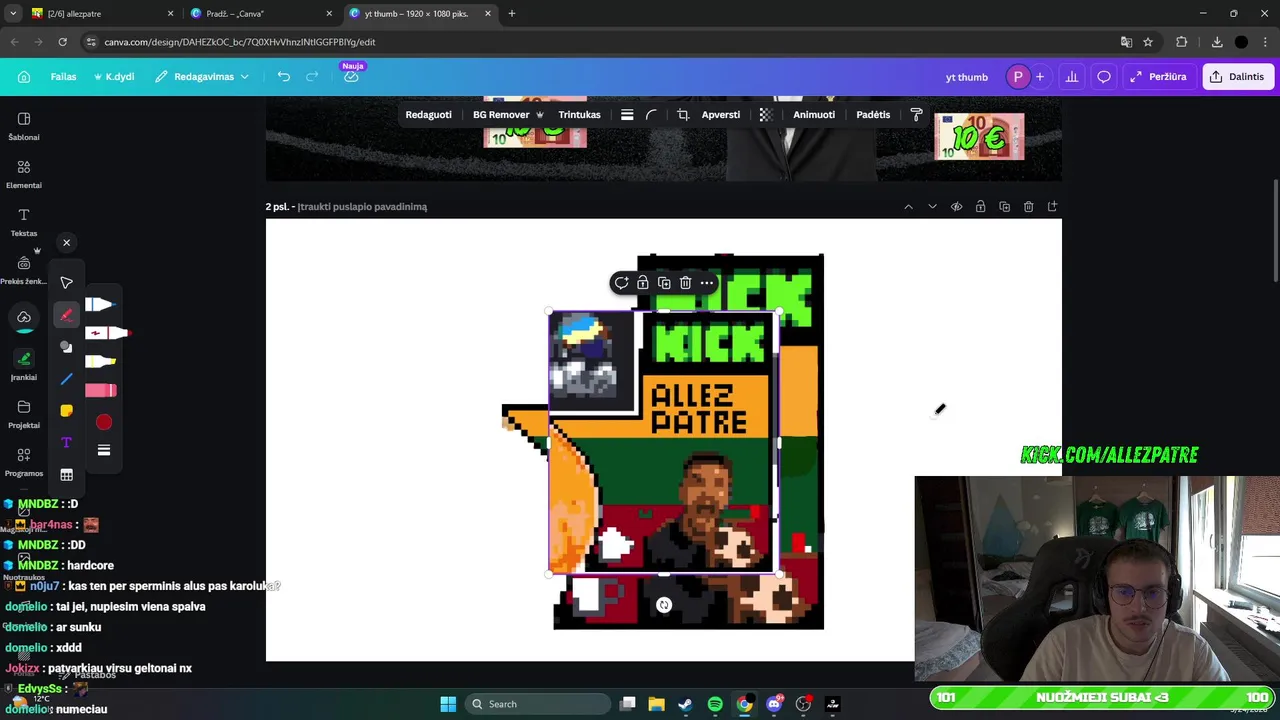This screenshot has width=1280, height=720.
Task: Pick the blue pen tip
Action: (x=101, y=304)
